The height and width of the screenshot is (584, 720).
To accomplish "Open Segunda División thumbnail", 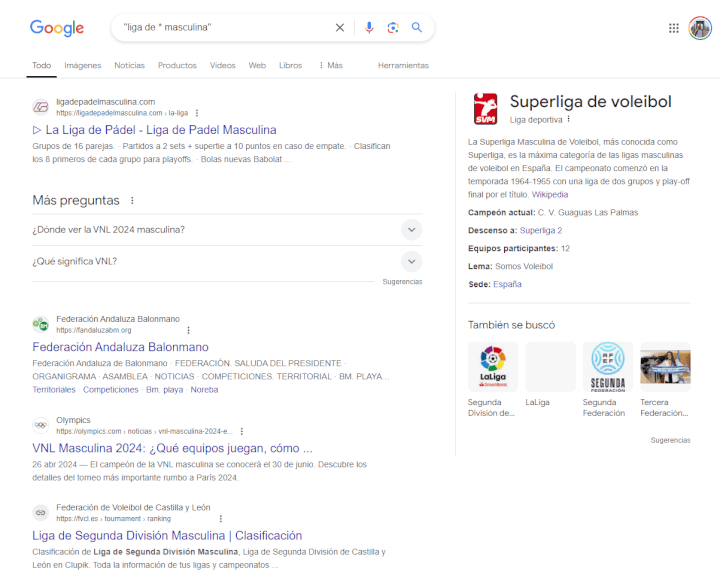I will (x=493, y=367).
